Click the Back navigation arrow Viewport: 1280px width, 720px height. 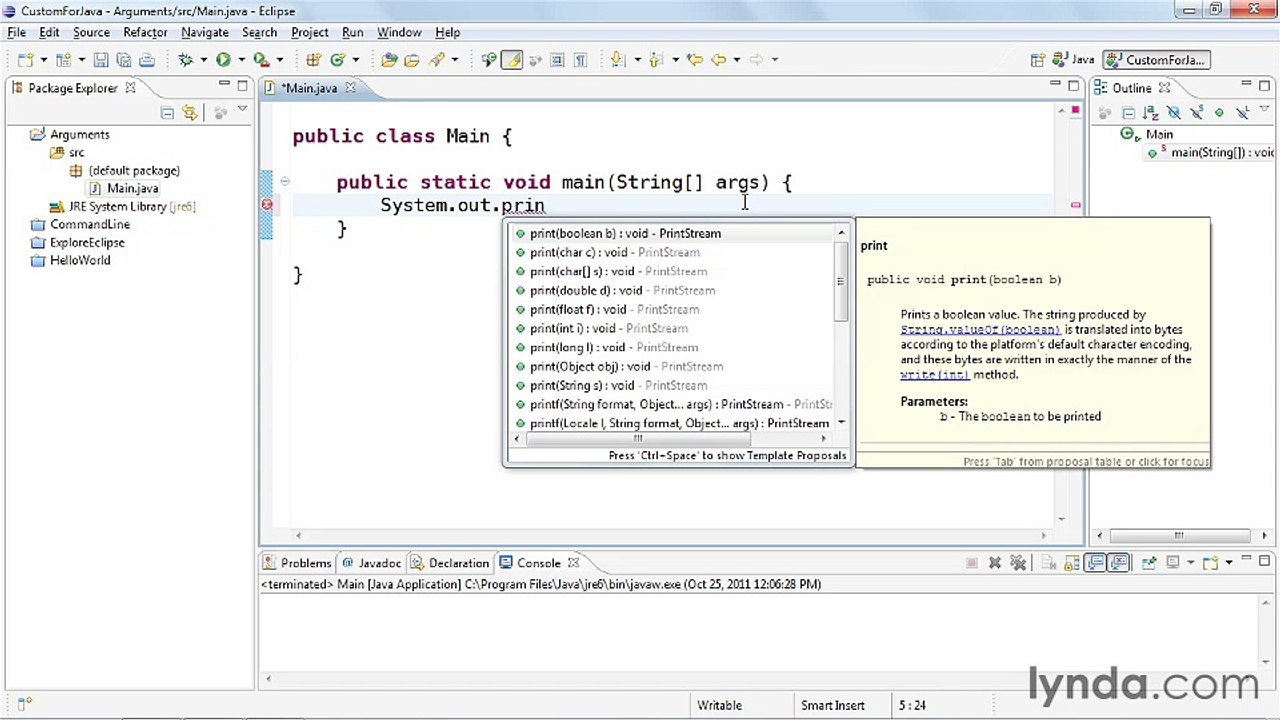pos(718,60)
